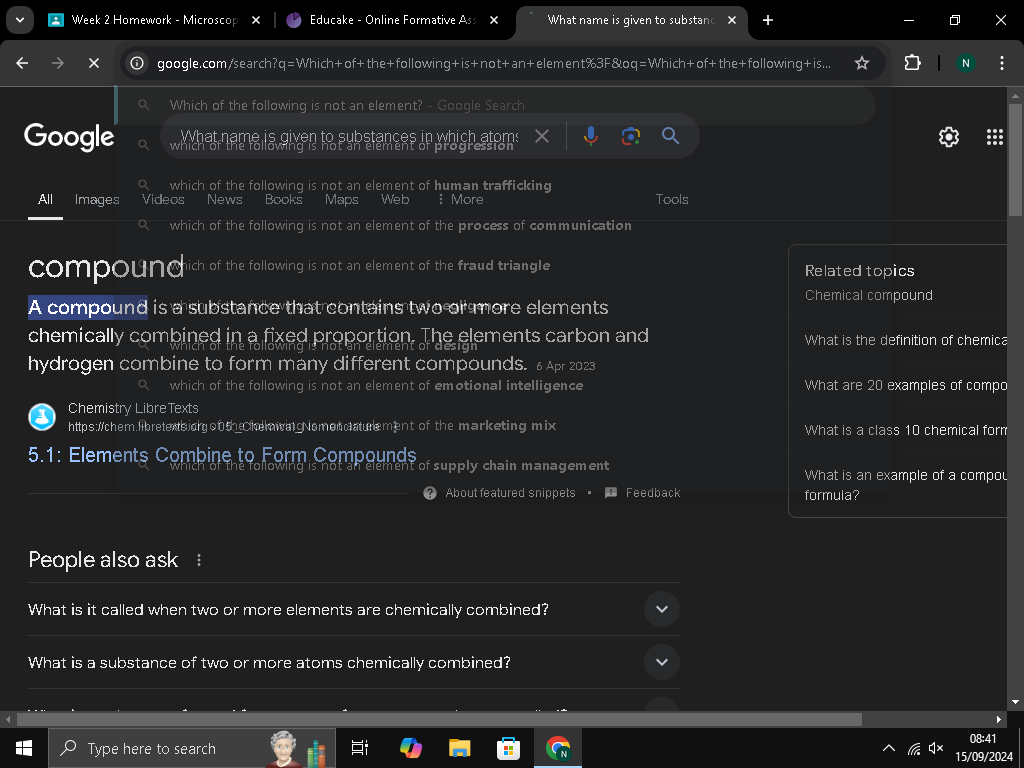Start voice search with microphone icon
The width and height of the screenshot is (1024, 768).
(590, 136)
